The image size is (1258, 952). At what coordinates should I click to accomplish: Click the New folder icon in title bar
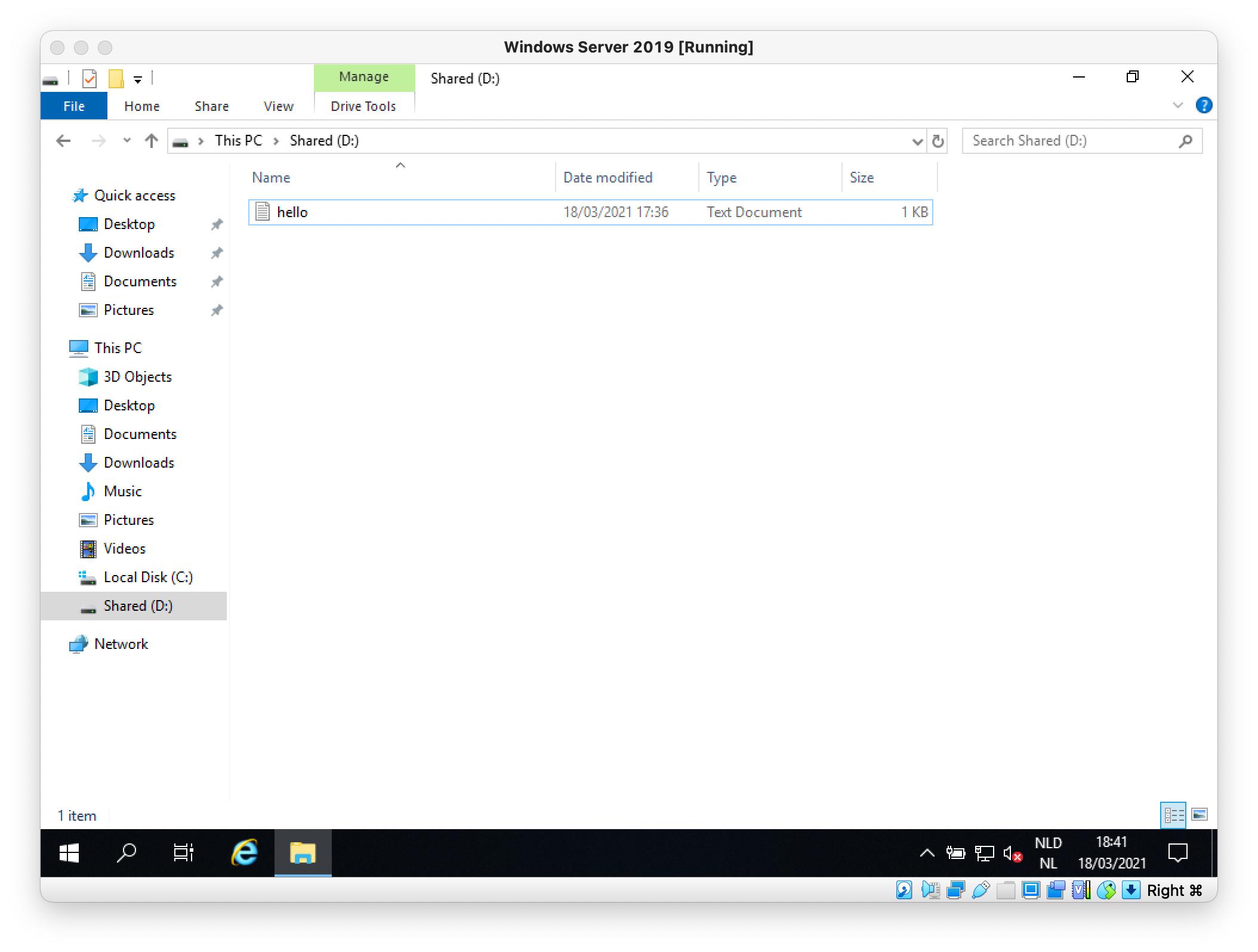116,78
